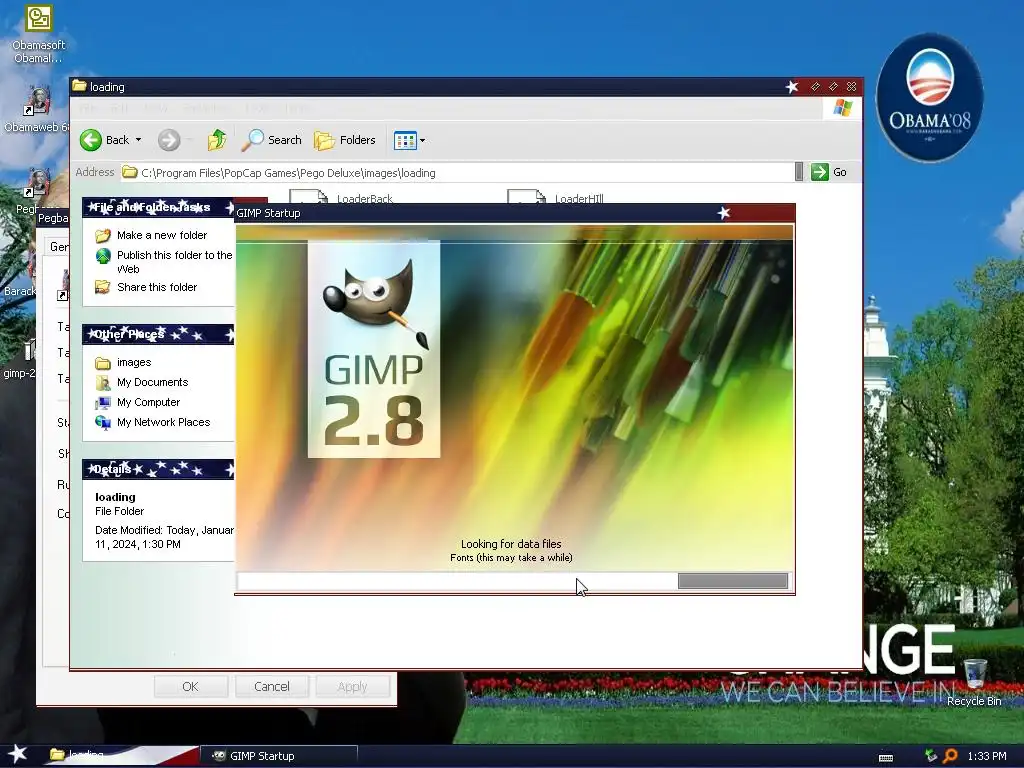This screenshot has height=768, width=1024.
Task: Open the images folder link
Action: tap(134, 362)
